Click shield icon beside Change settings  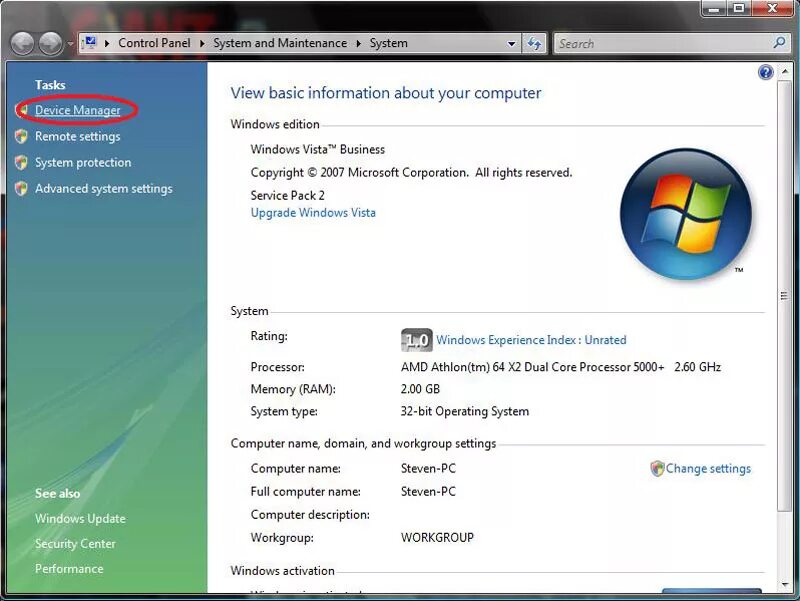657,468
